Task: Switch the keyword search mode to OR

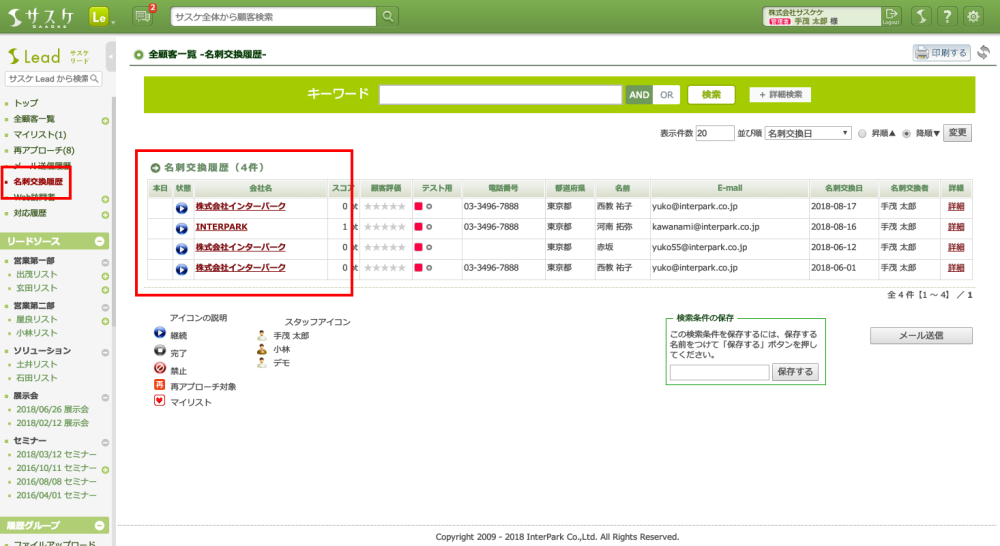Action: point(667,95)
